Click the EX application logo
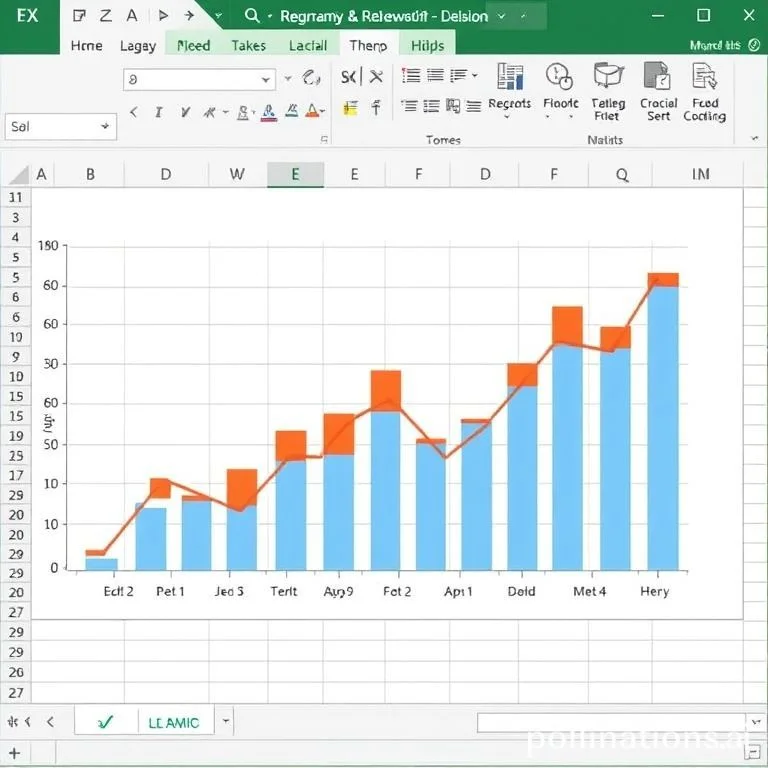Viewport: 768px width, 768px height. (x=27, y=16)
